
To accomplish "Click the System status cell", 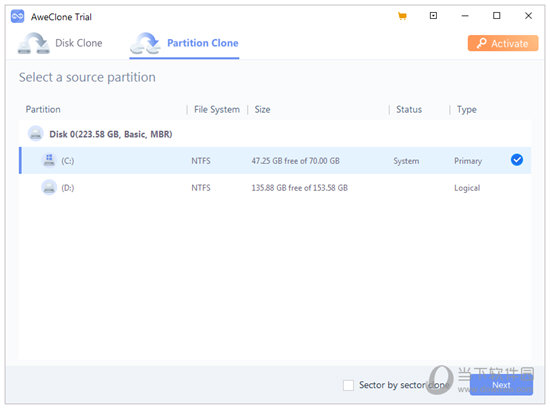I will pos(406,161).
